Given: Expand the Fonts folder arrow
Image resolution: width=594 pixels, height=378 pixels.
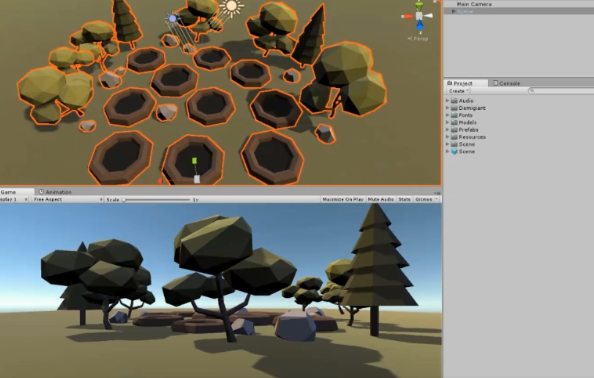Looking at the screenshot, I should point(447,115).
